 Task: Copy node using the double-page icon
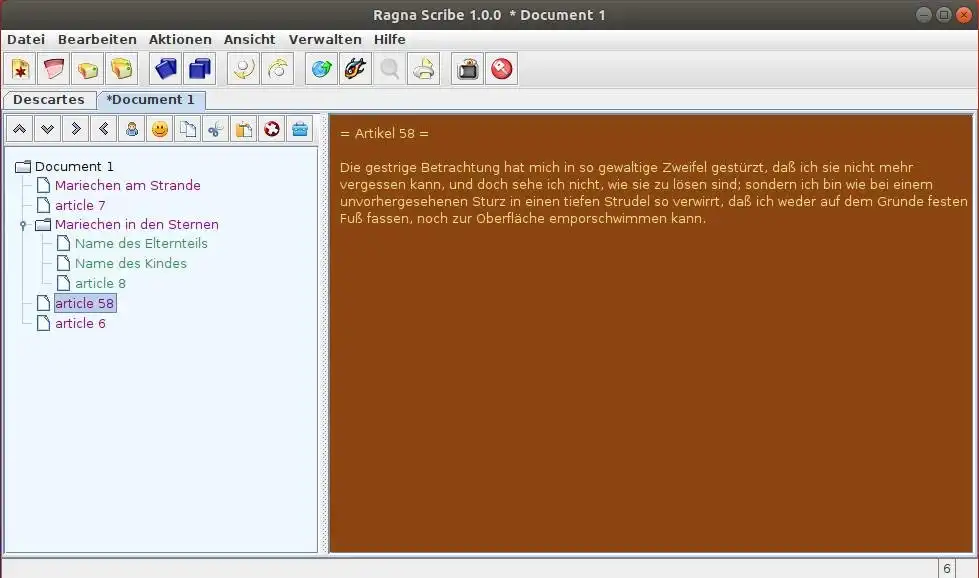click(188, 129)
